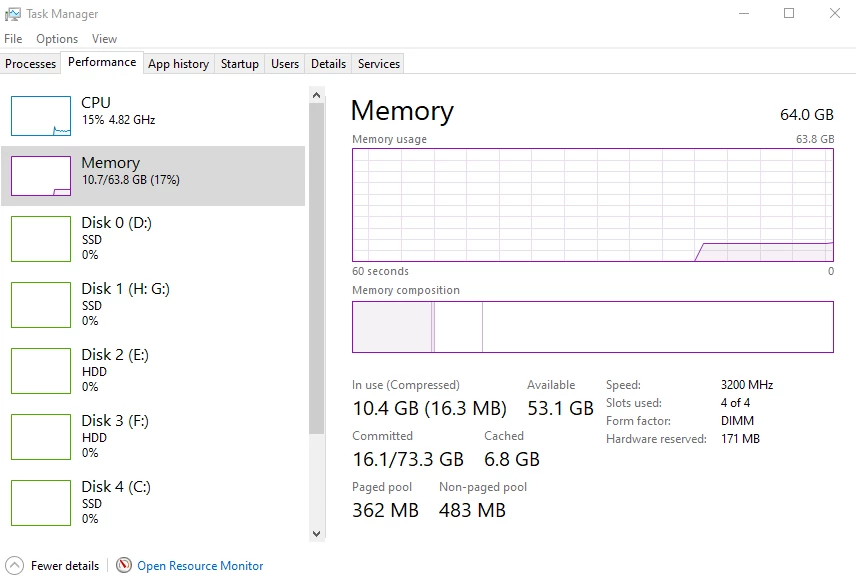The width and height of the screenshot is (856, 588).
Task: Click the Memory composition bar
Action: (592, 327)
